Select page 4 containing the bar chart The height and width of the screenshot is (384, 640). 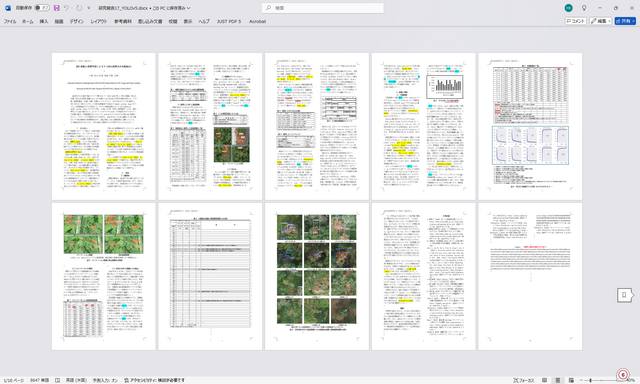coord(423,126)
